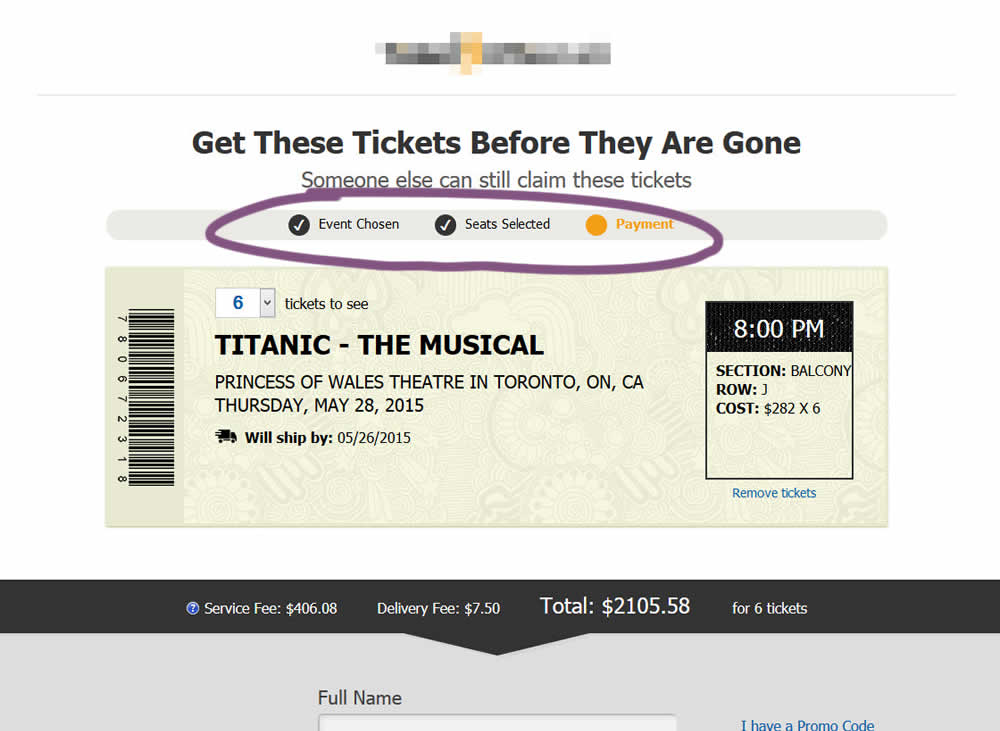Select the Seats Selected step label
The height and width of the screenshot is (731, 1000).
click(x=507, y=224)
